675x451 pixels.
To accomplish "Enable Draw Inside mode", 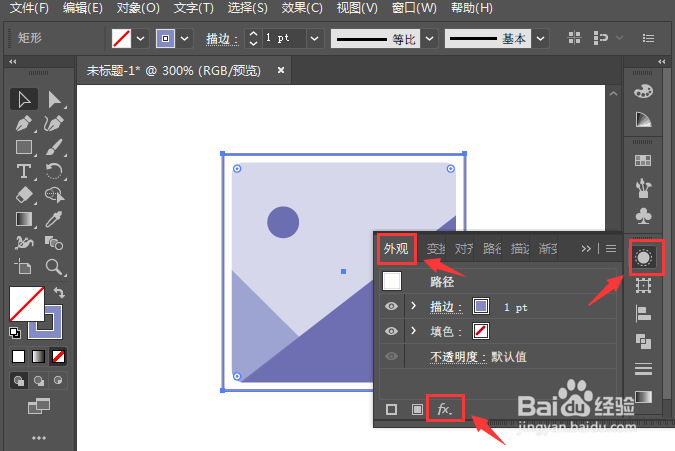I will [x=58, y=380].
